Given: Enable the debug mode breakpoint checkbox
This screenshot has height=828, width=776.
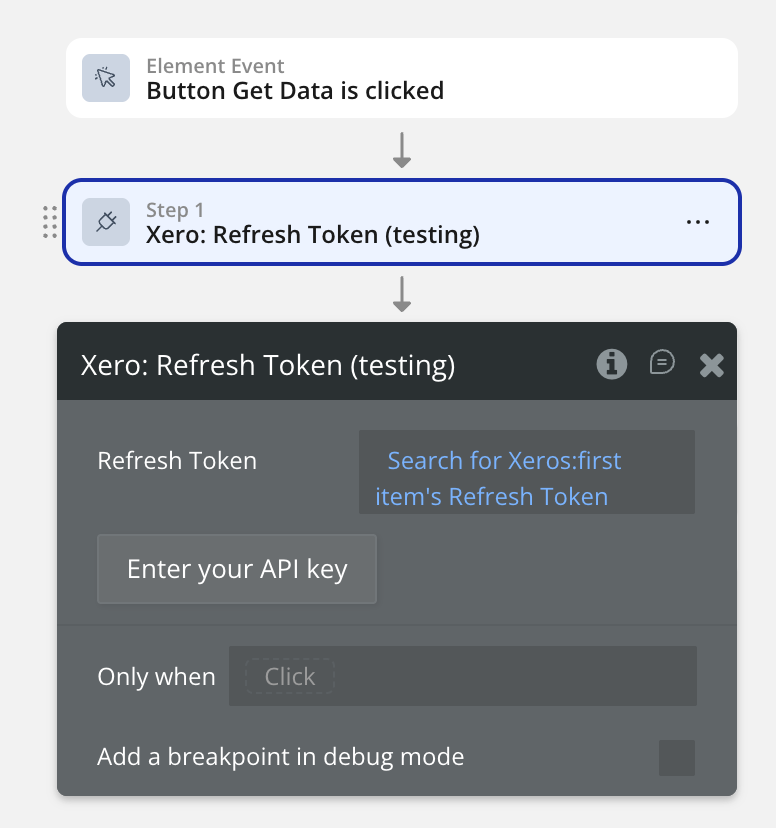Looking at the screenshot, I should pos(677,757).
